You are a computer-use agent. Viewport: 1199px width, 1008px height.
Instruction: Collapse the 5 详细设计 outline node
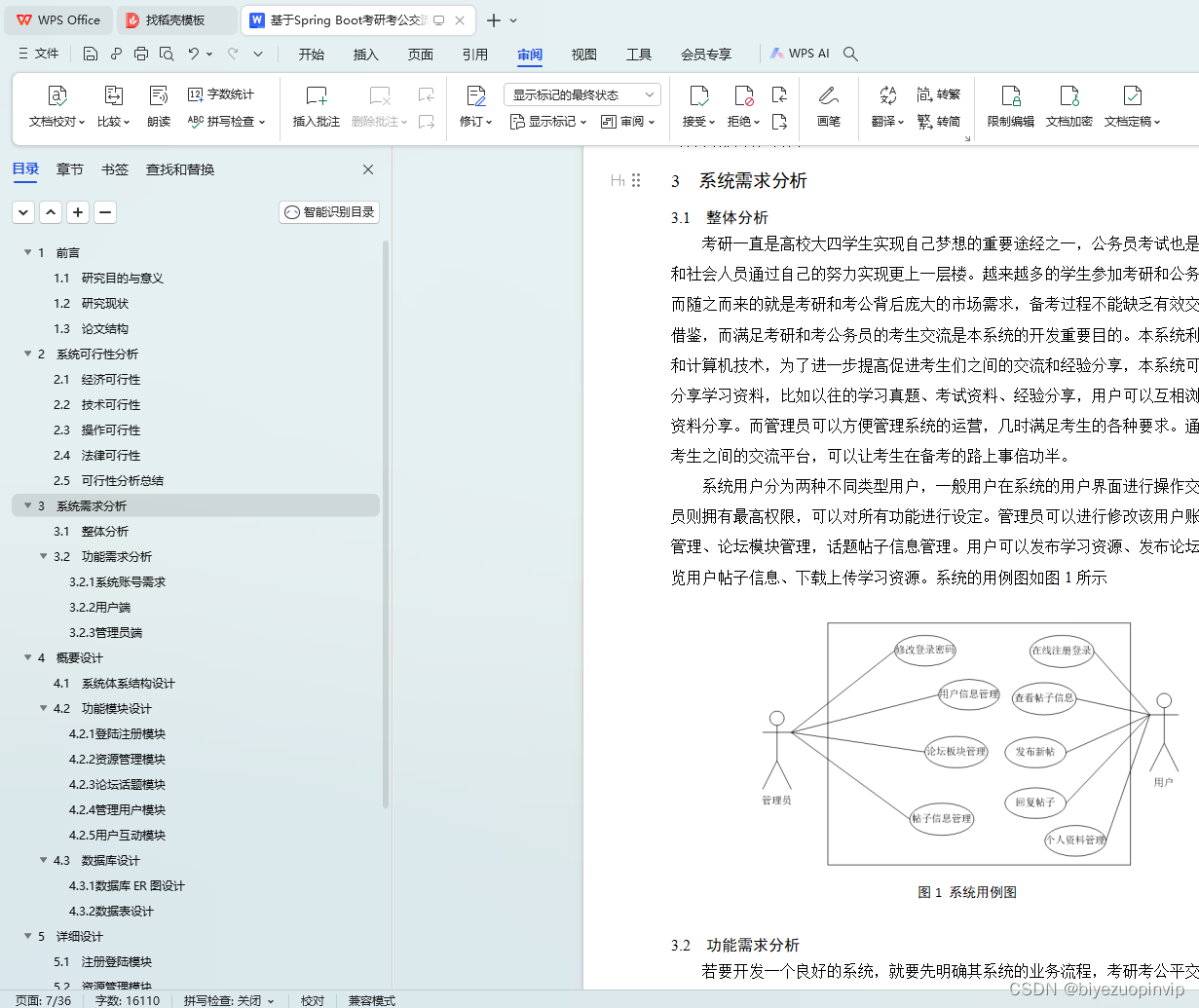click(28, 936)
